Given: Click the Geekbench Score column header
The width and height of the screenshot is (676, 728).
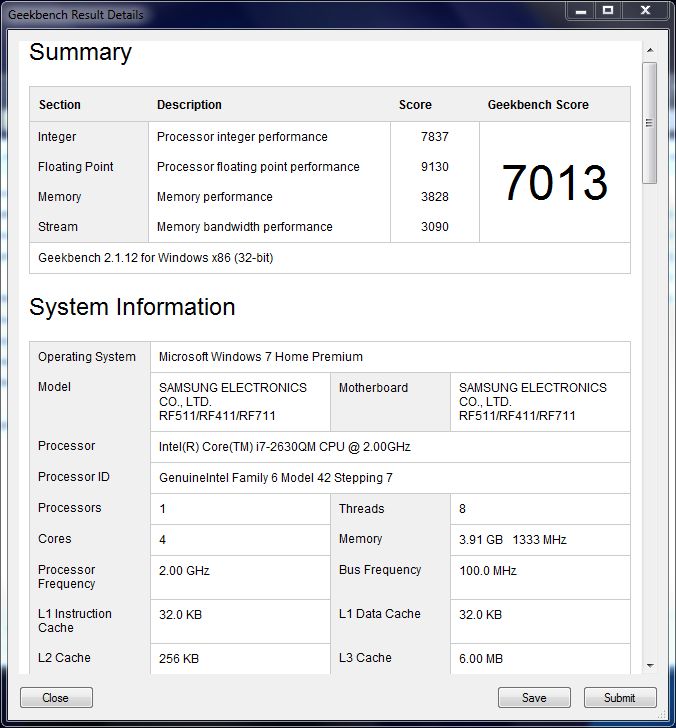Looking at the screenshot, I should 538,105.
